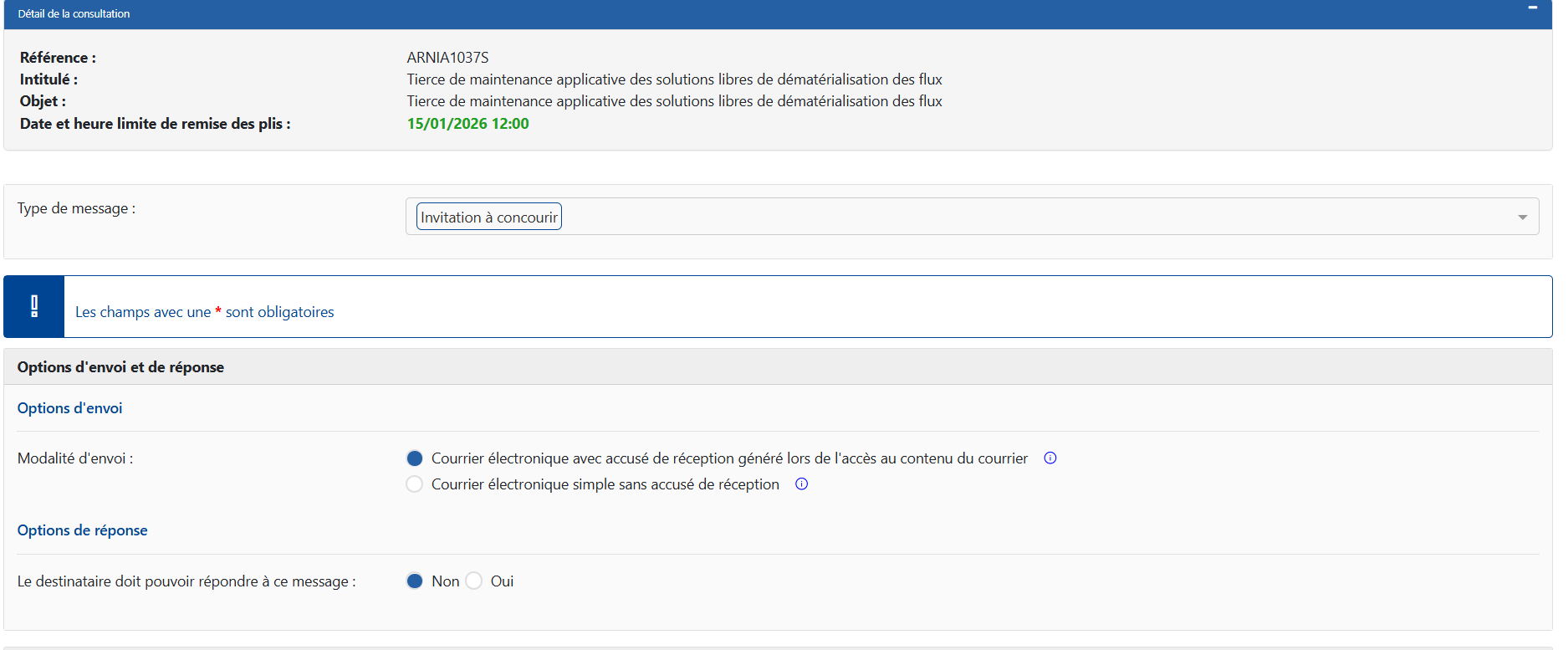Expand the Type de message dropdown arrow
This screenshot has height=650, width=1568.
[x=1522, y=218]
